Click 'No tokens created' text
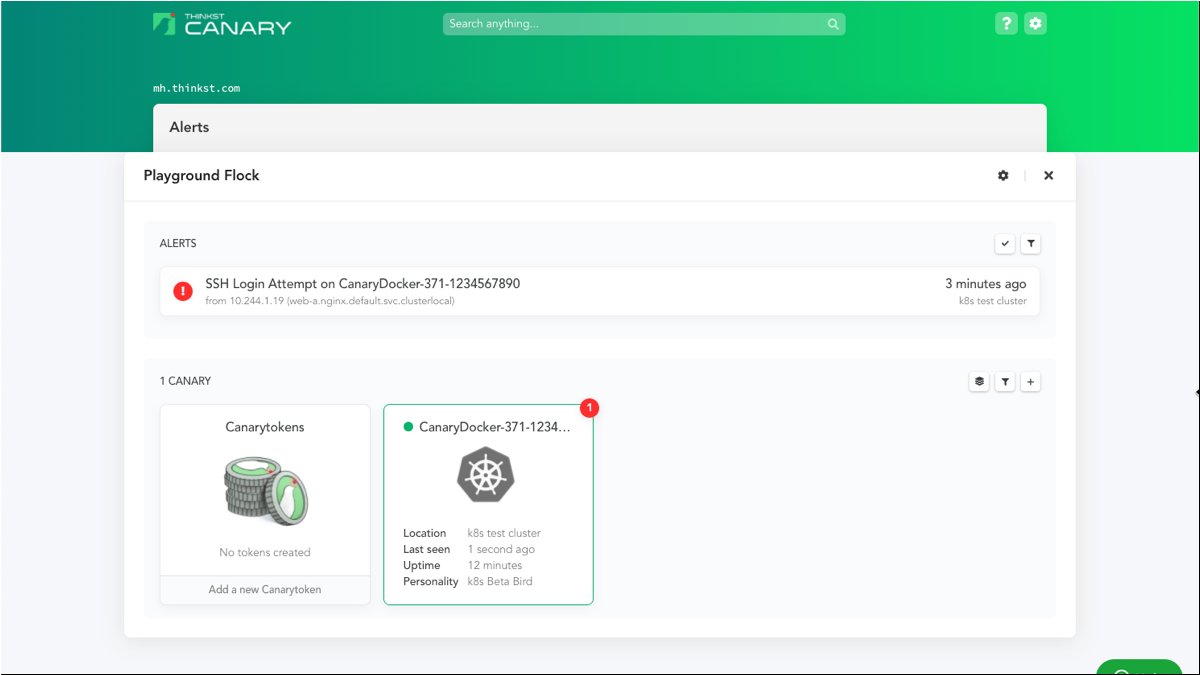The image size is (1200, 675). (x=265, y=552)
